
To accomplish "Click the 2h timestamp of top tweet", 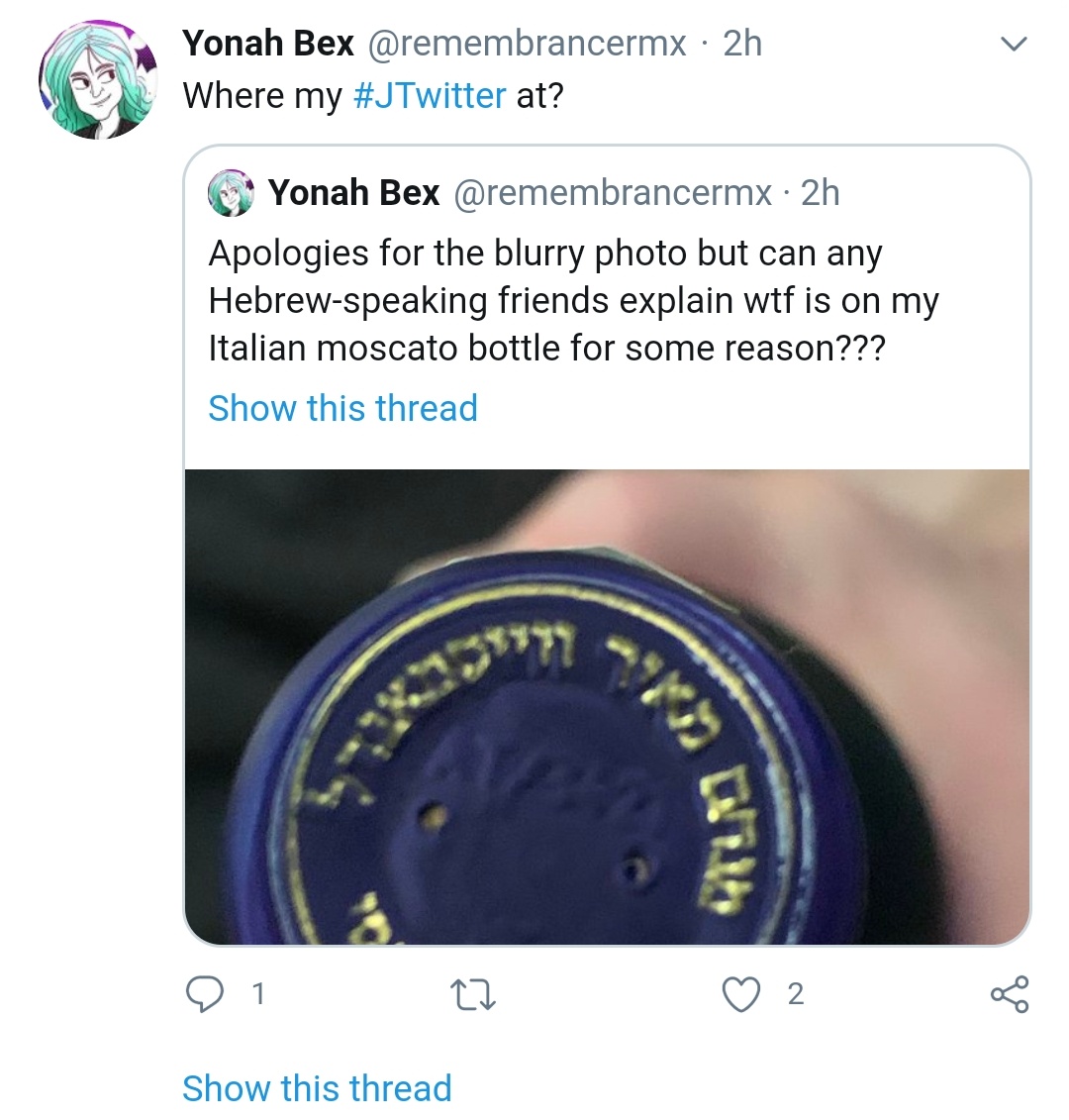I will tap(742, 44).
